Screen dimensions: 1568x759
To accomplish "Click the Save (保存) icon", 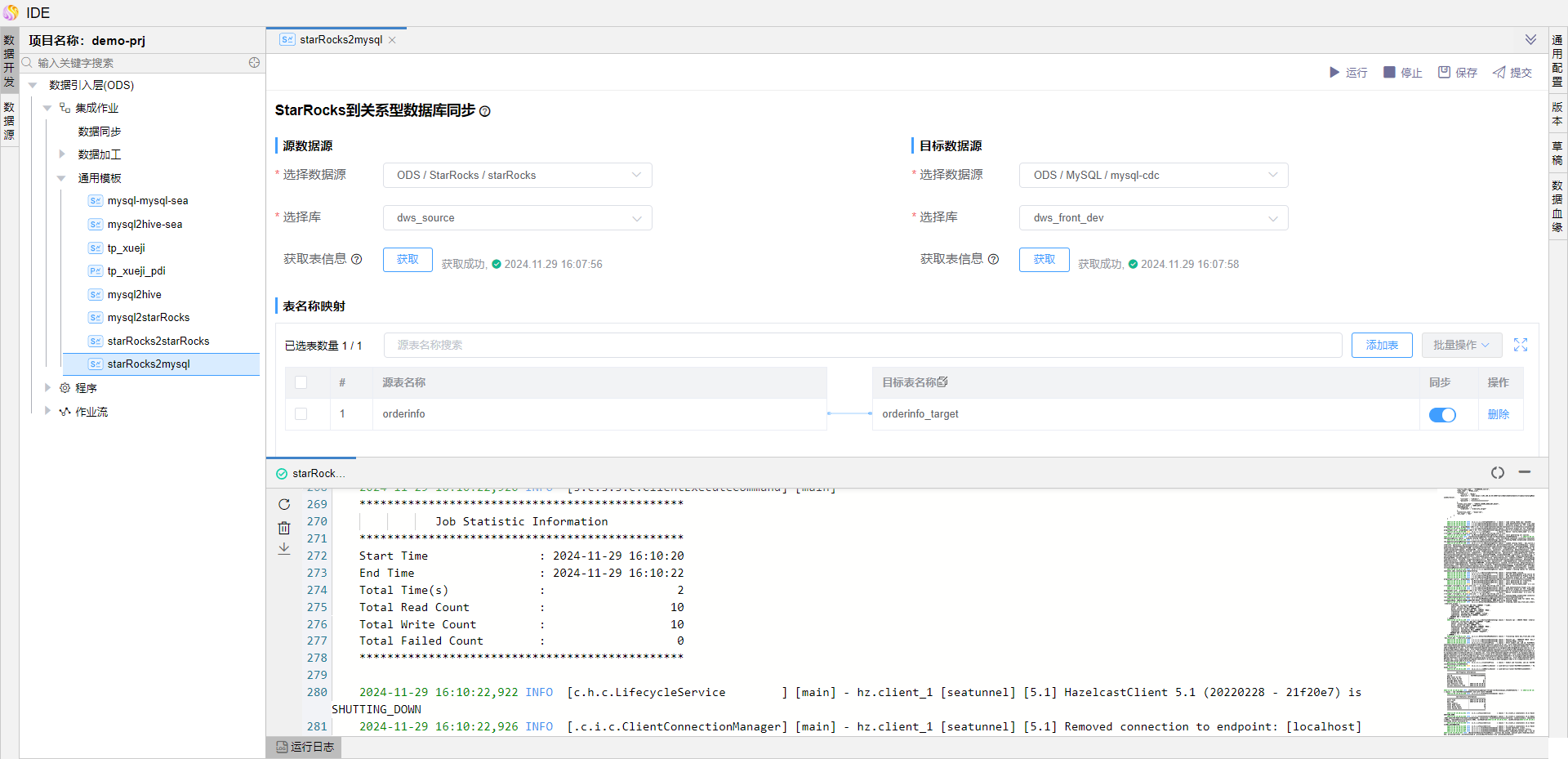I will click(1444, 73).
